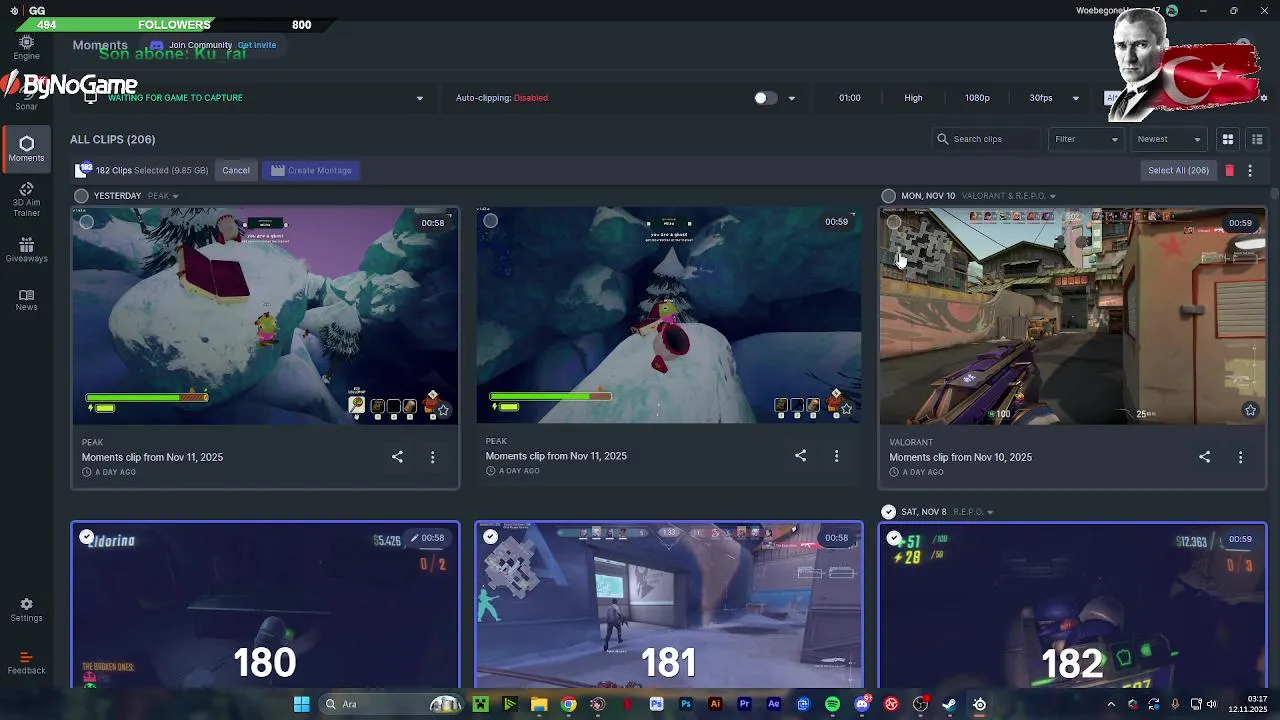The height and width of the screenshot is (720, 1280).
Task: Deselect the checkbox on the clip marked 181
Action: coord(490,537)
